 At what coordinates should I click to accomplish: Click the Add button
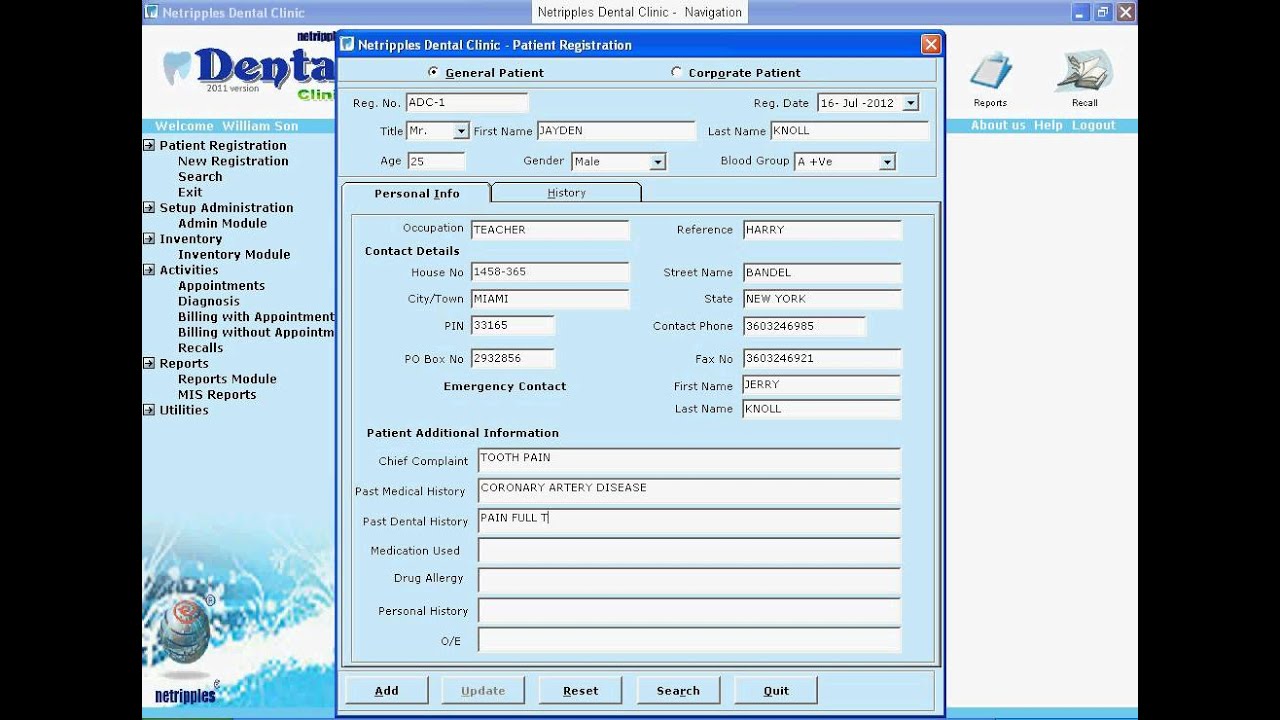click(x=387, y=691)
